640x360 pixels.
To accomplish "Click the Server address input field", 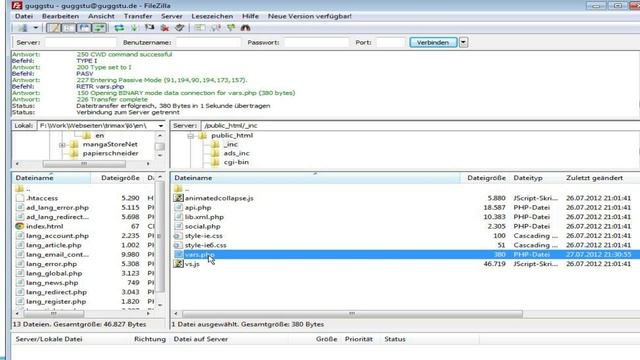I will pos(80,42).
